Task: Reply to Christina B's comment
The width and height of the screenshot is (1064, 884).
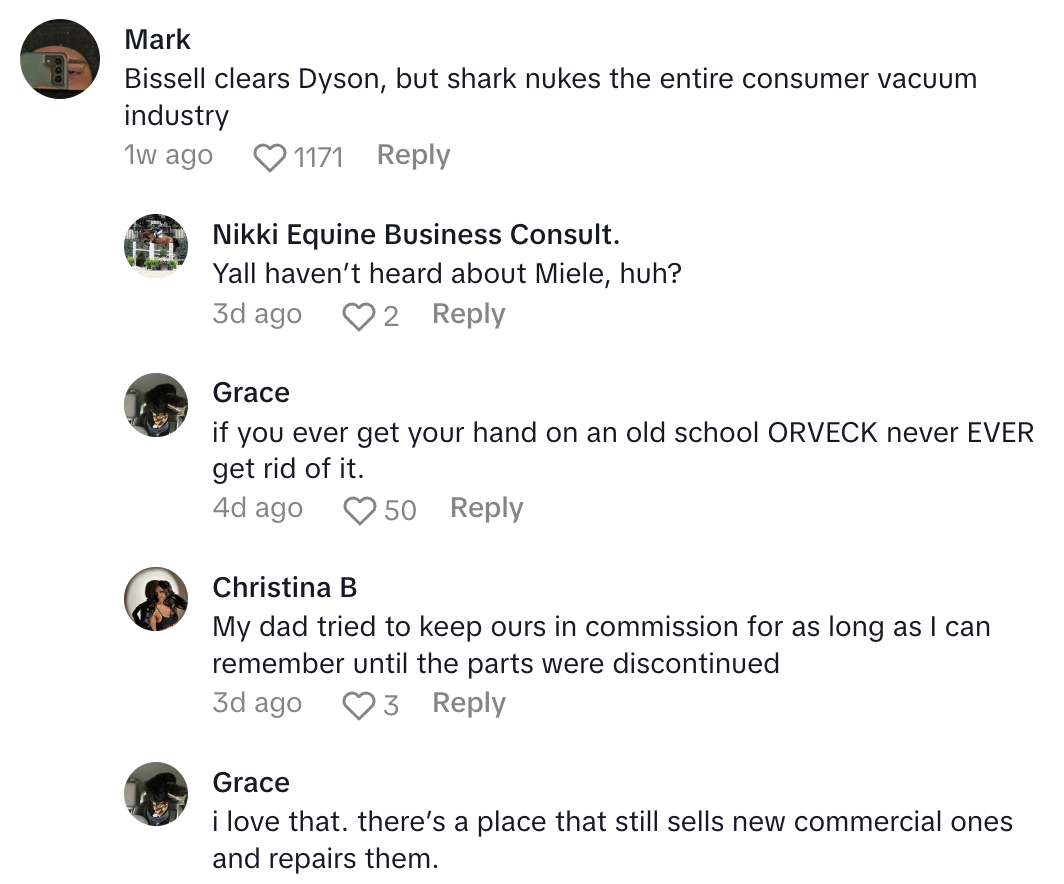Action: 468,703
